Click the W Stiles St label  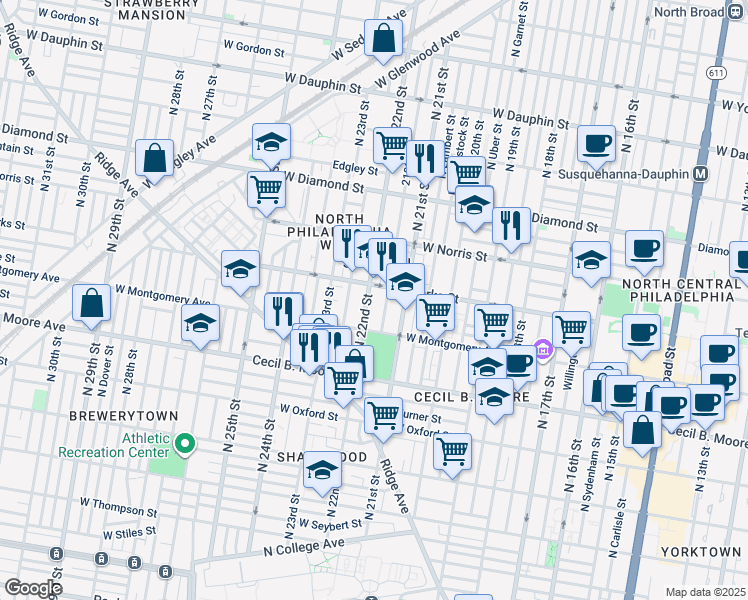tap(129, 533)
